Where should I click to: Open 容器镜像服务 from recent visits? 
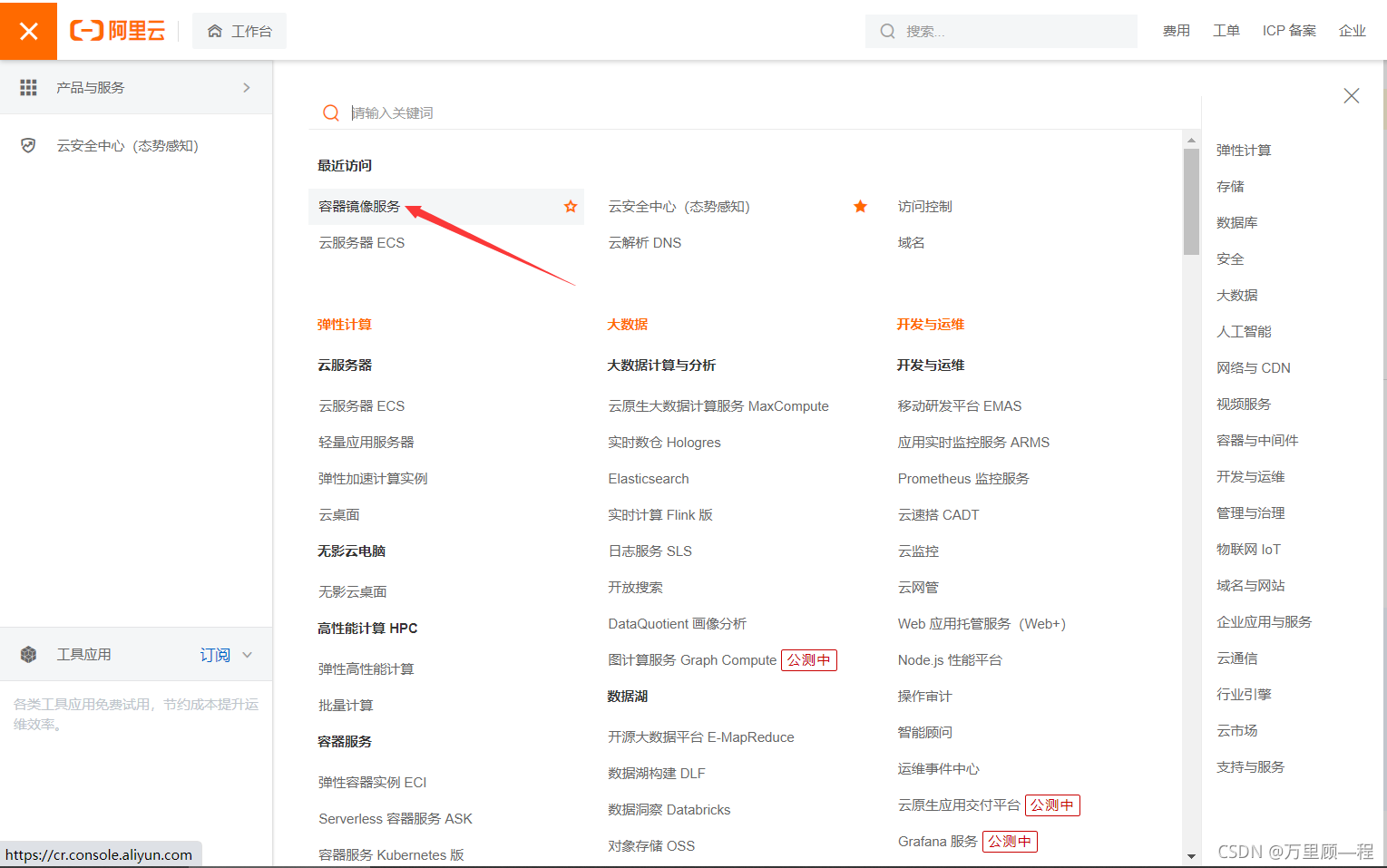(x=359, y=207)
